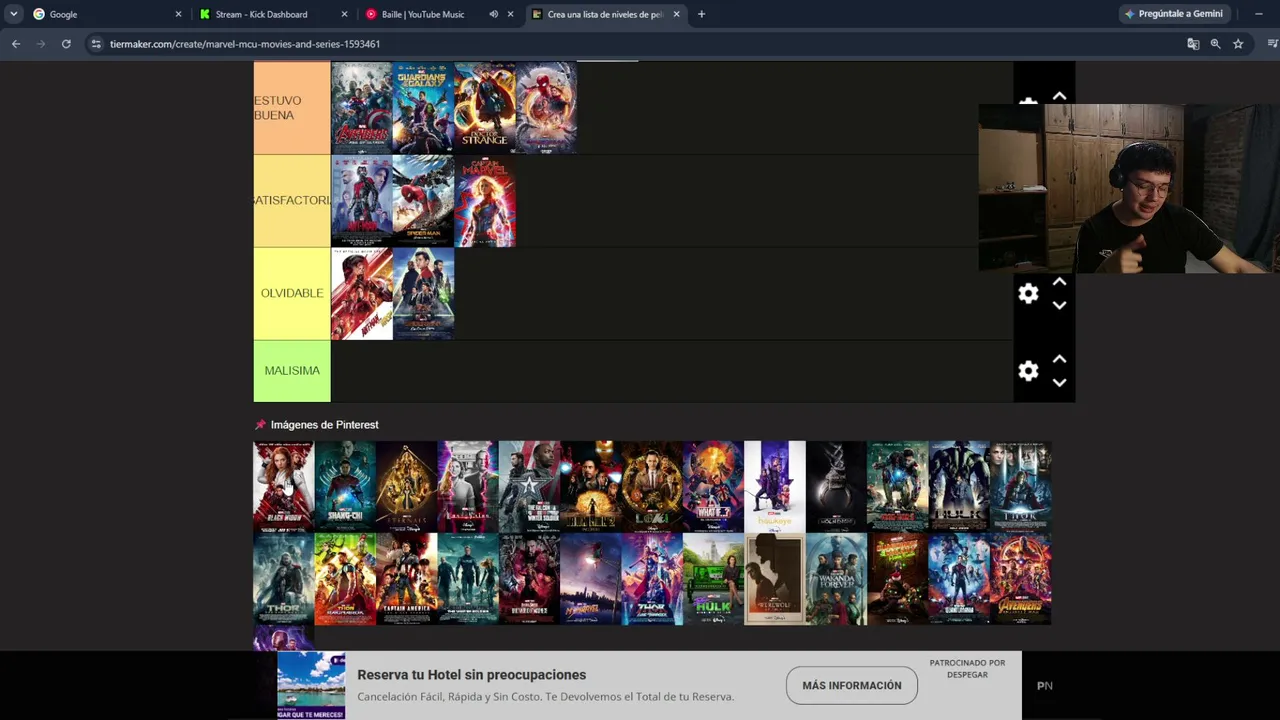Select the Captain Marvel poster
Screen dimensions: 1280x720
(485, 201)
